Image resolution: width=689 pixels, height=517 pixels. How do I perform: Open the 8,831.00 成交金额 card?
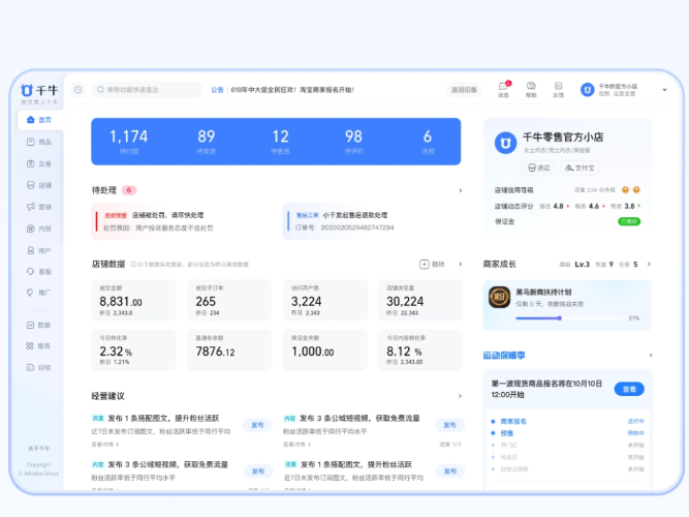(x=134, y=300)
